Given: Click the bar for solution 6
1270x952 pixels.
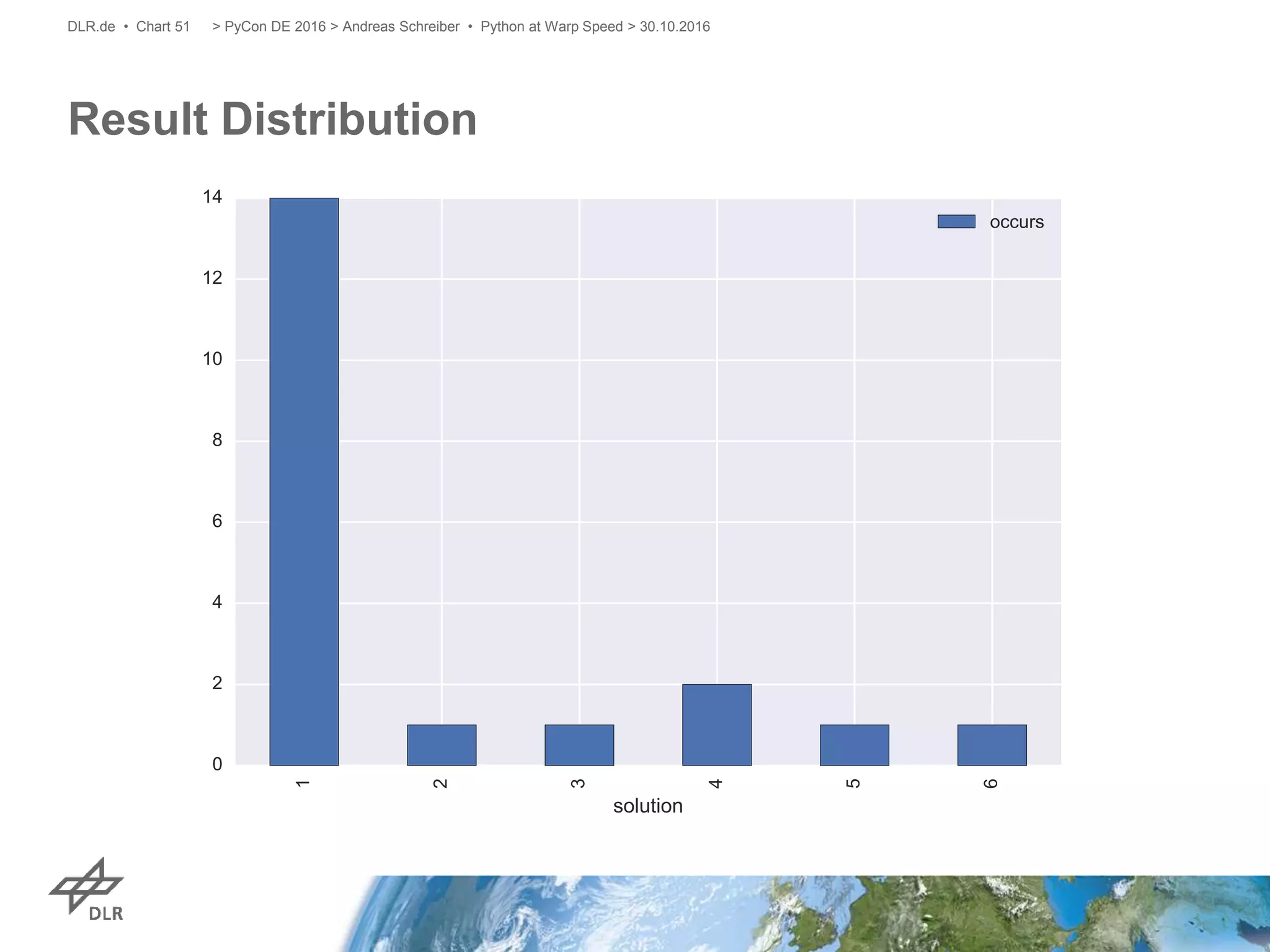Looking at the screenshot, I should [992, 745].
